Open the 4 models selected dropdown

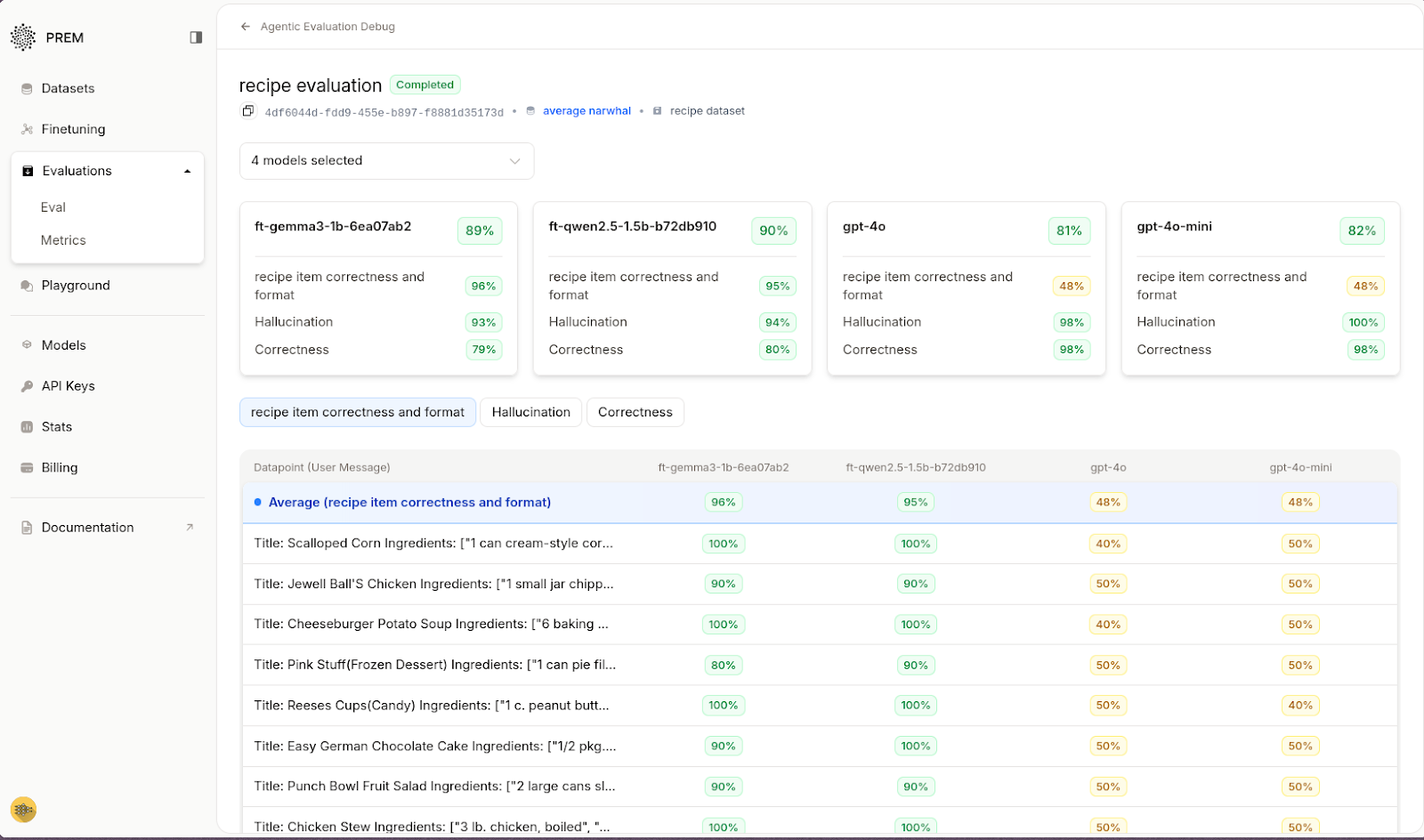386,160
